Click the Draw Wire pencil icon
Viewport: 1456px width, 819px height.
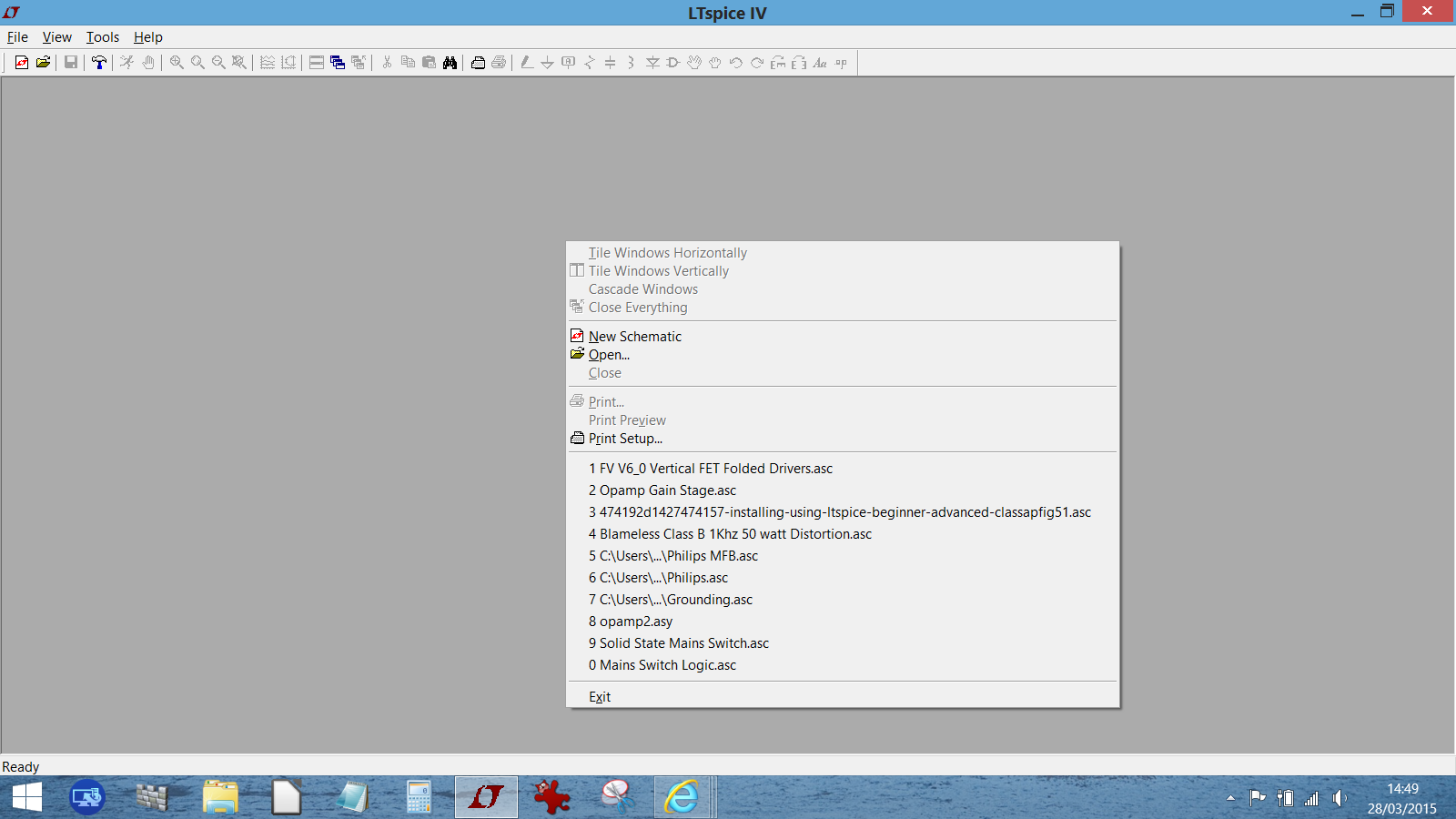pyautogui.click(x=527, y=63)
